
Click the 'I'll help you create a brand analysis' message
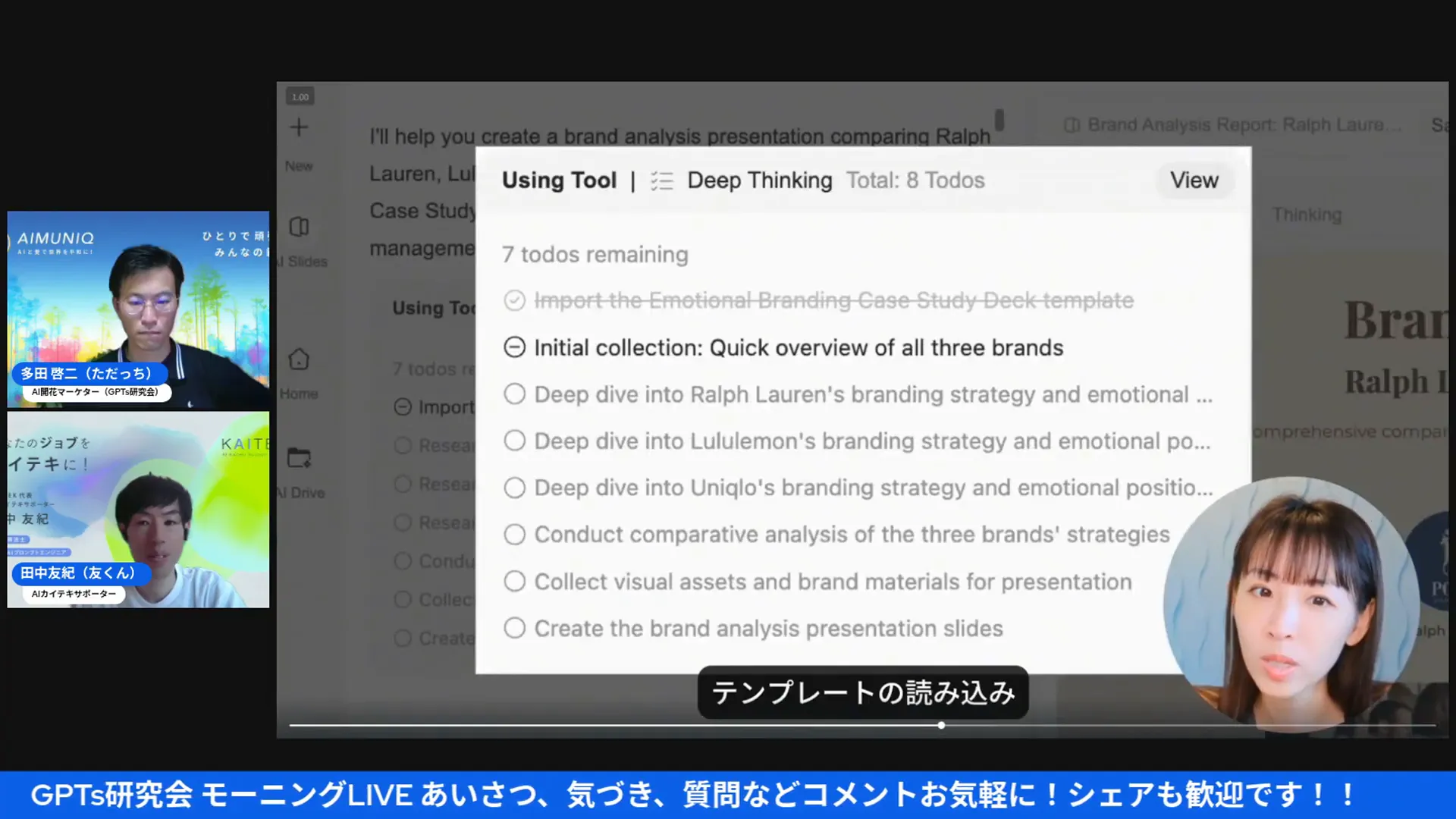tap(679, 136)
